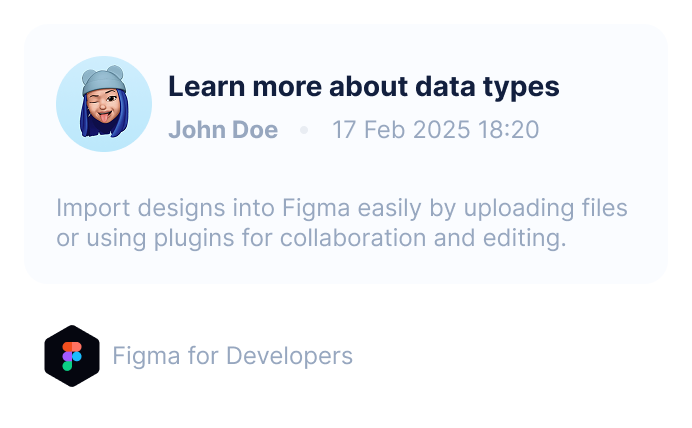Click the Figma logo hexagon icon
Screen dimensions: 692x428
[72, 356]
